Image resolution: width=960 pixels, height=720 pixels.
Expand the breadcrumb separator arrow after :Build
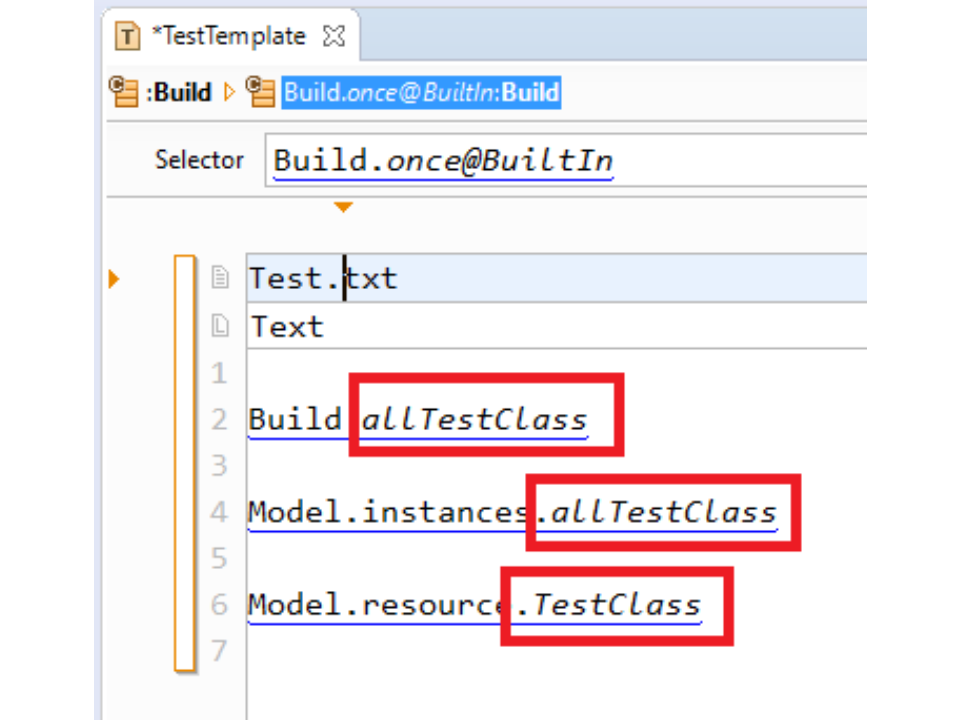point(229,93)
